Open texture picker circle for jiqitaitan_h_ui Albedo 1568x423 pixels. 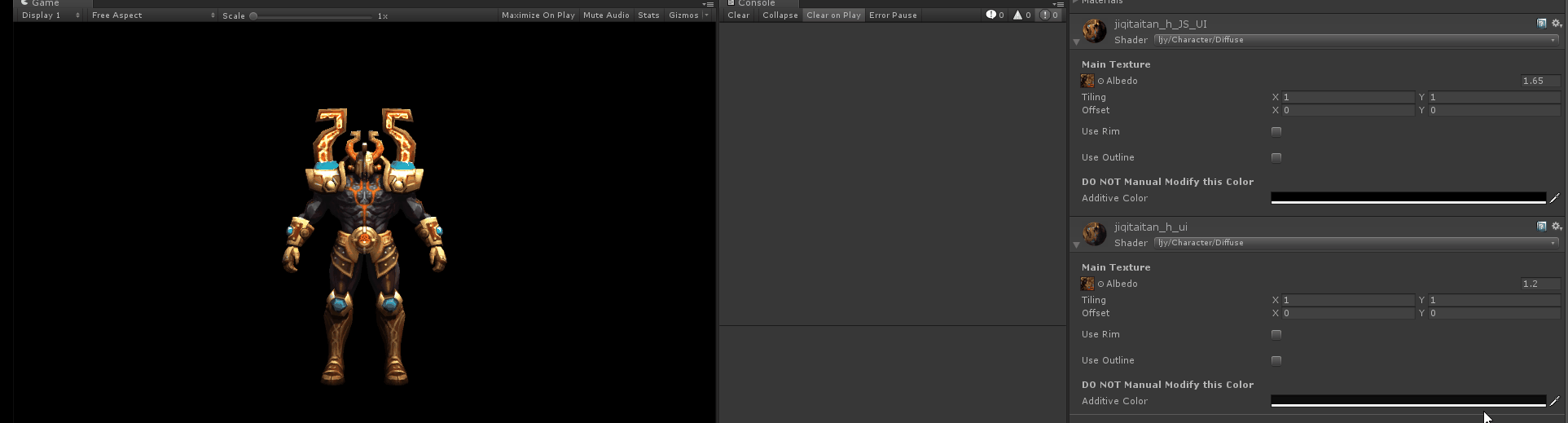coord(1100,284)
